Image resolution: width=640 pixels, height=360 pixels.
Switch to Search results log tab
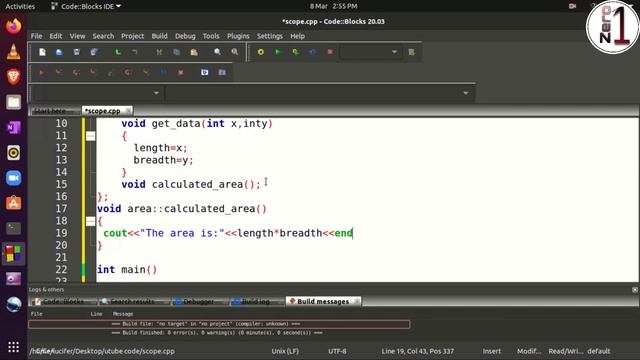133,301
